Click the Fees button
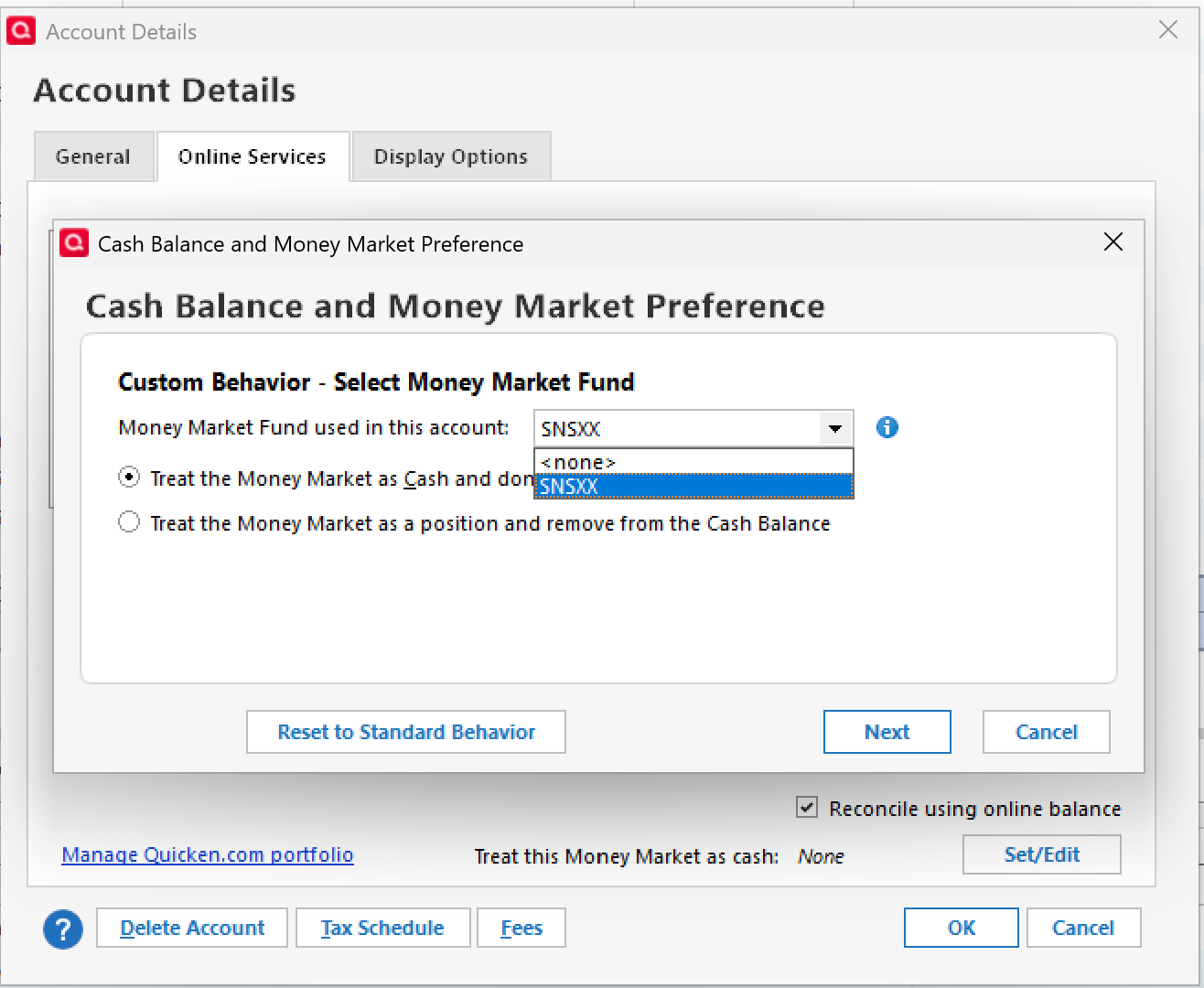The image size is (1204, 988). [x=521, y=928]
